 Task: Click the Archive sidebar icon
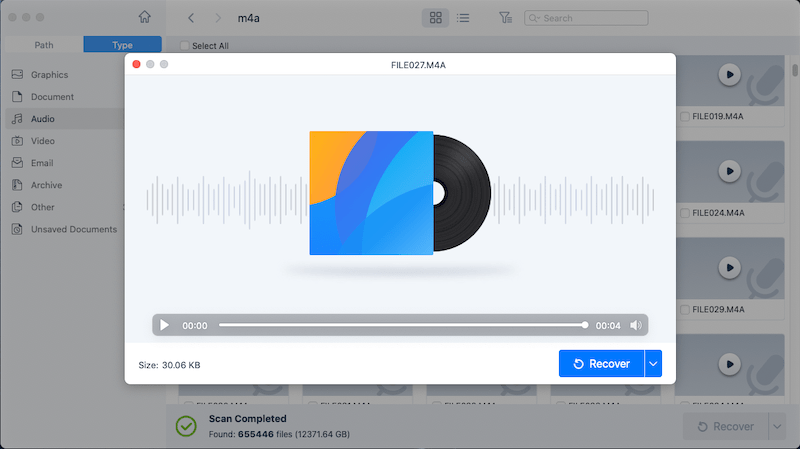click(x=17, y=185)
